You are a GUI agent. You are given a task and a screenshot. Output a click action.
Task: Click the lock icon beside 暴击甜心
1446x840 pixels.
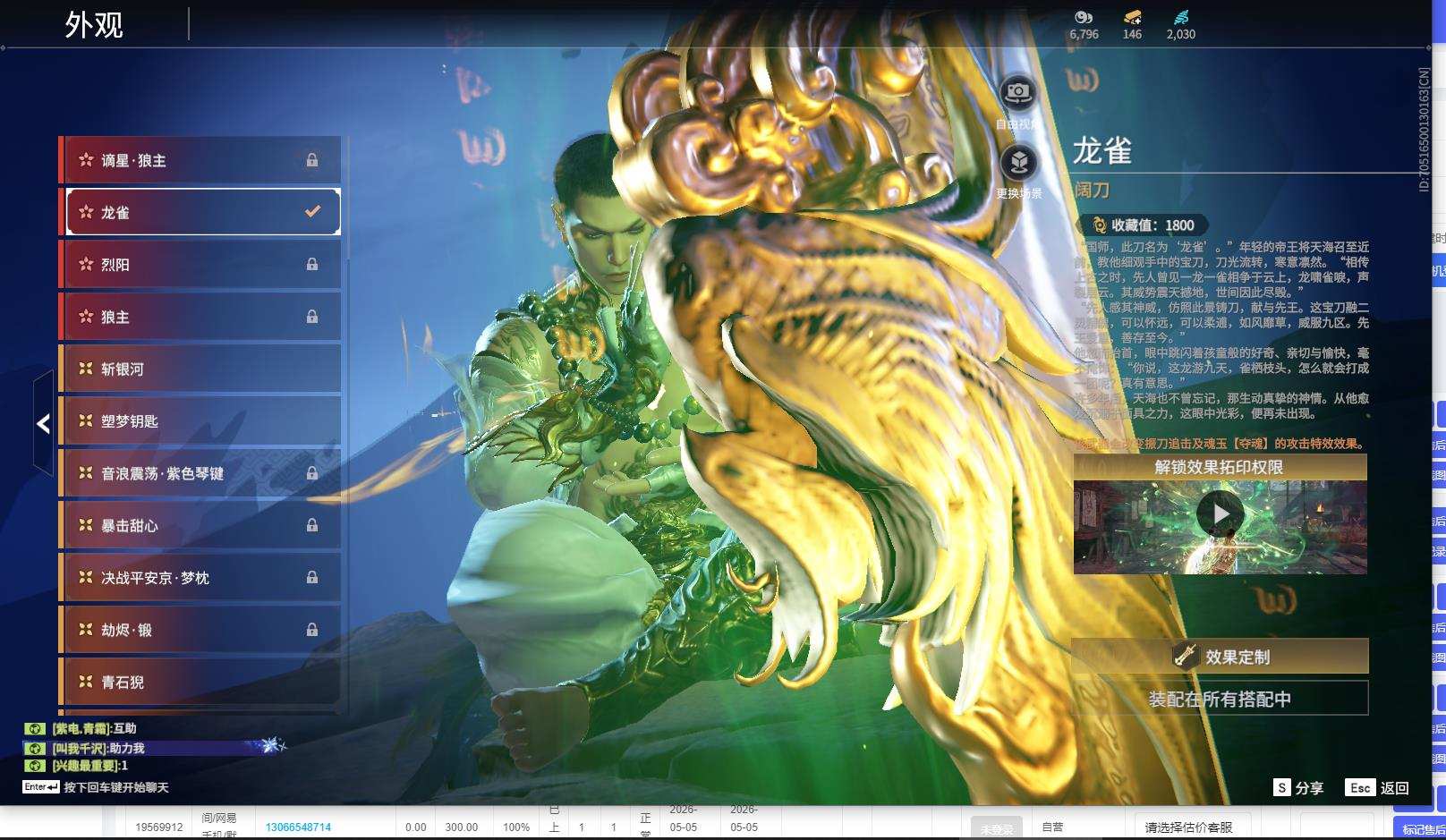[x=312, y=526]
